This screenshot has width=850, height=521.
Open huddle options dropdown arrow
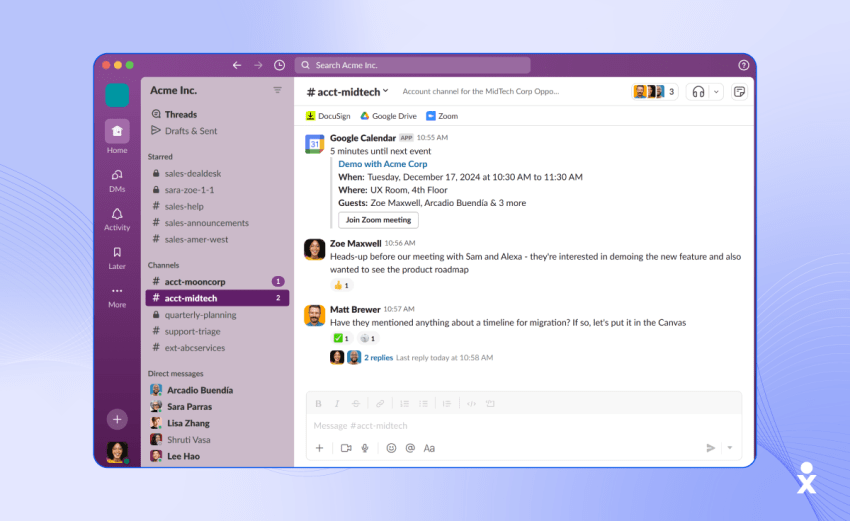pos(716,92)
